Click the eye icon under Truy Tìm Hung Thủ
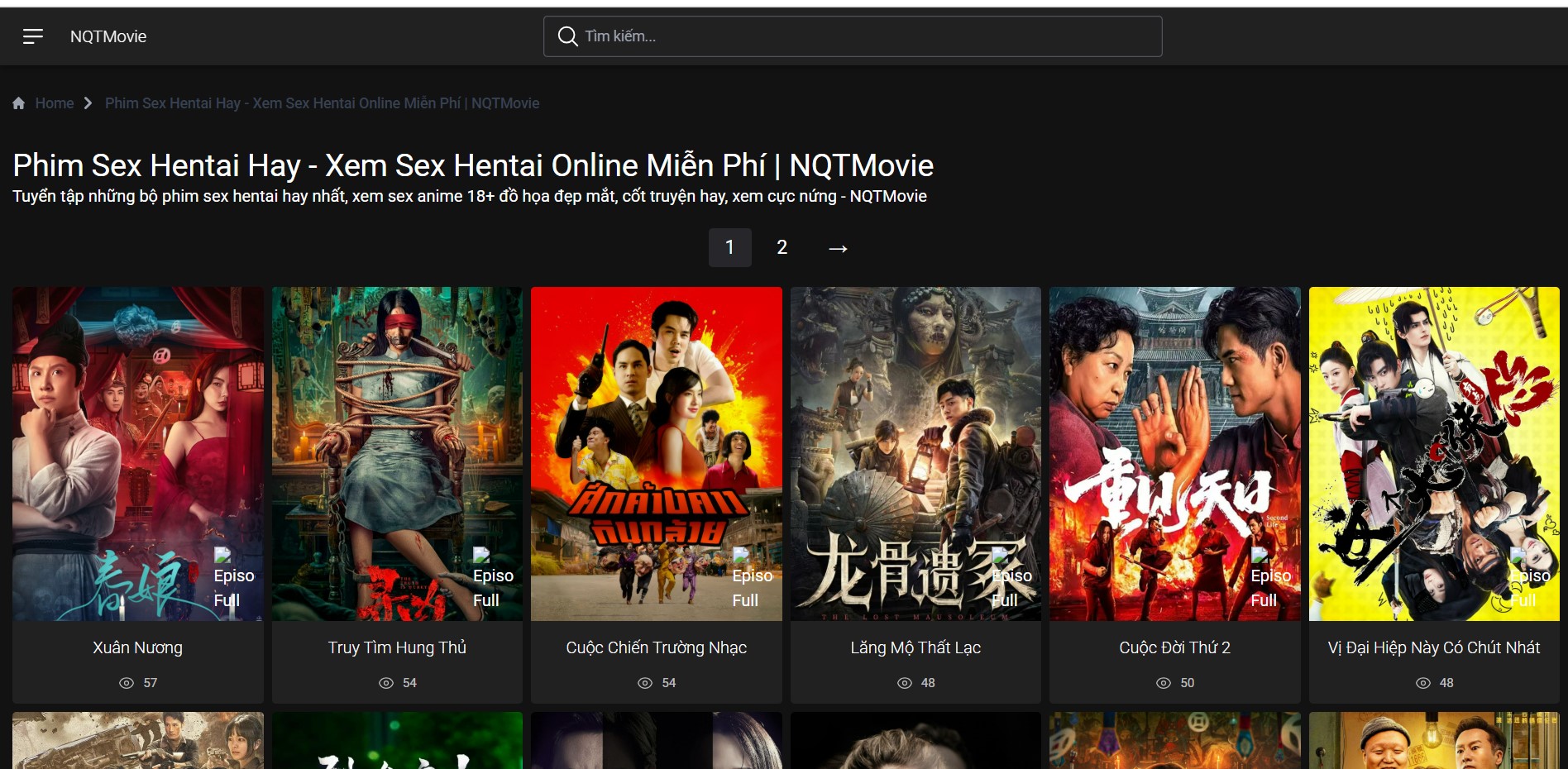 pos(385,683)
